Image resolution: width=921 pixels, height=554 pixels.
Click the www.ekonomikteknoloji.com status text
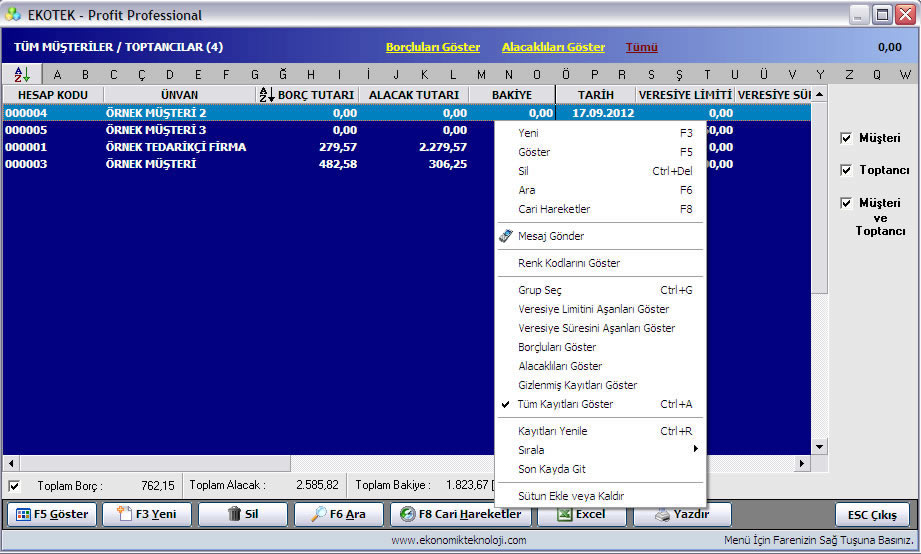pos(459,540)
